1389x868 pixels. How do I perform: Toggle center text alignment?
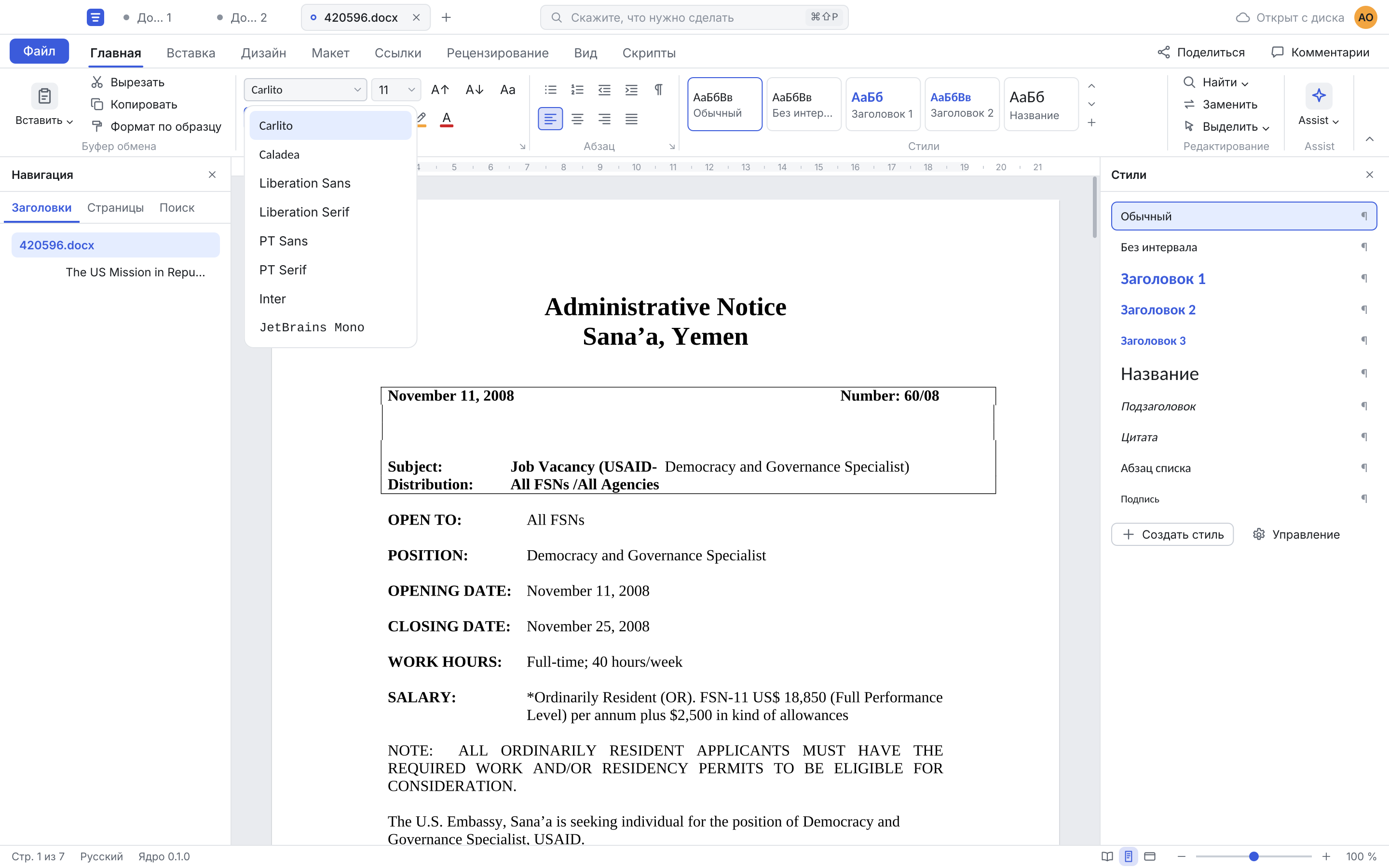[x=577, y=119]
